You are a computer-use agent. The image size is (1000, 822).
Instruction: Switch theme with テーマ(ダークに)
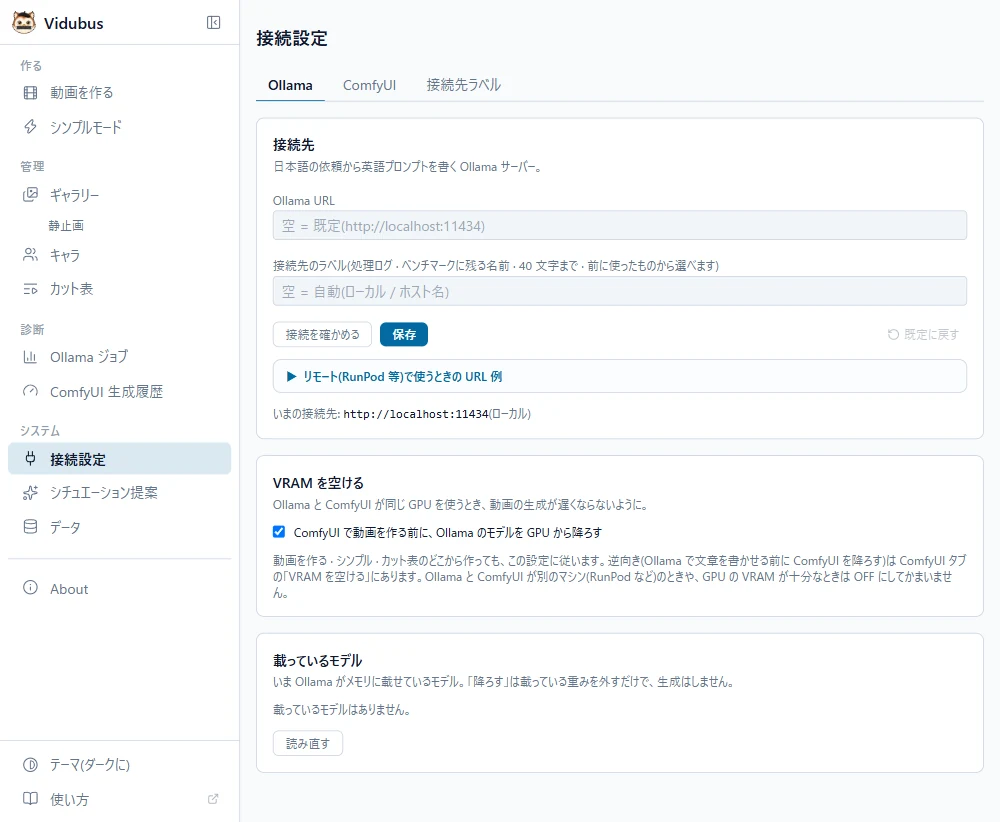point(119,765)
